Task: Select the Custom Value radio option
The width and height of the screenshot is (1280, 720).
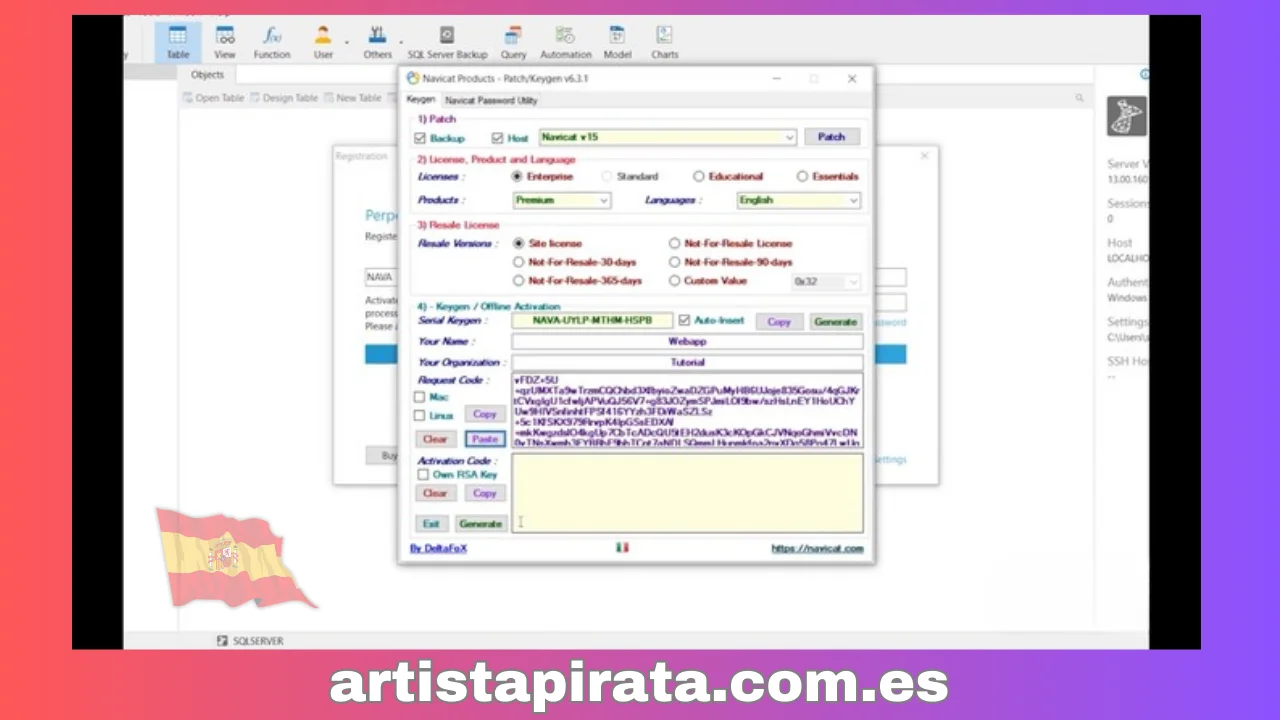Action: 674,281
